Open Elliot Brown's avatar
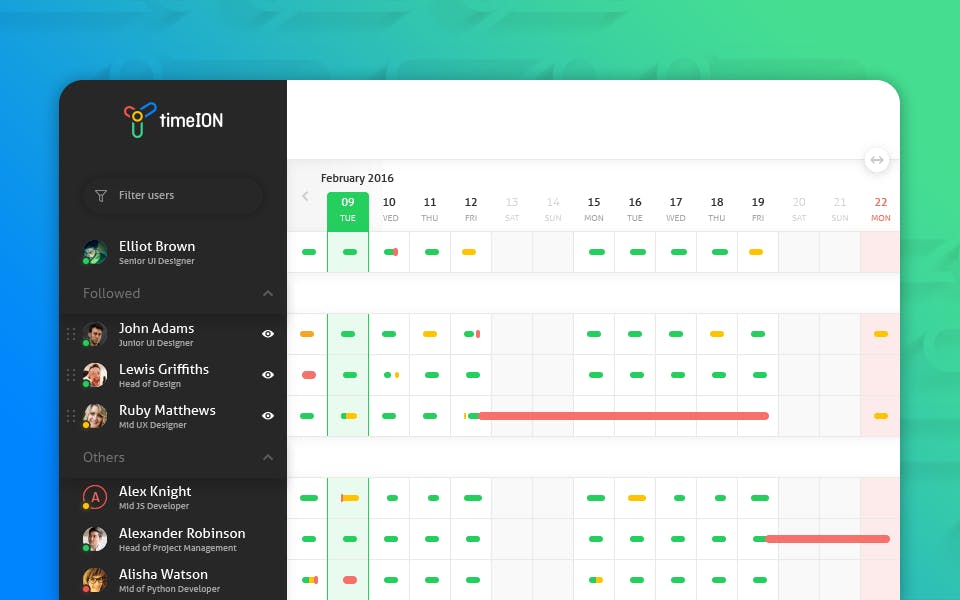This screenshot has width=960, height=600. coord(95,252)
